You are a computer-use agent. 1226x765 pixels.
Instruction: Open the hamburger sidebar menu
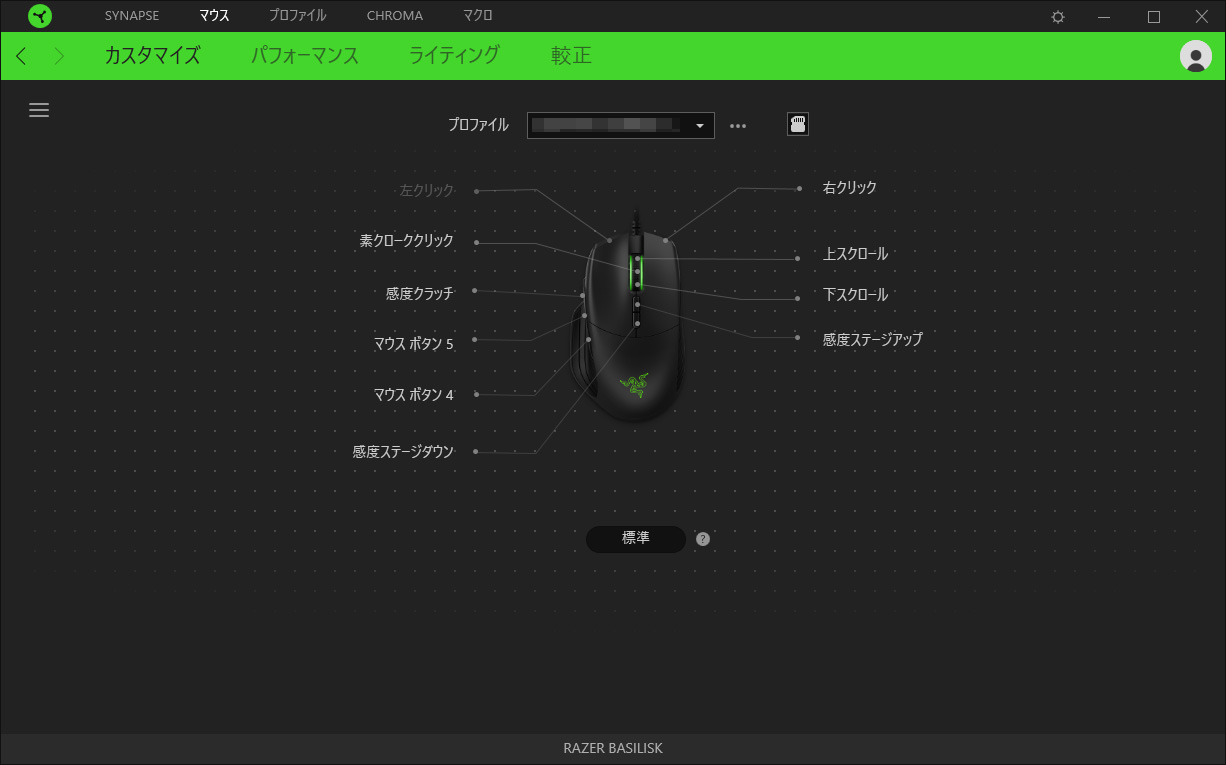point(39,110)
